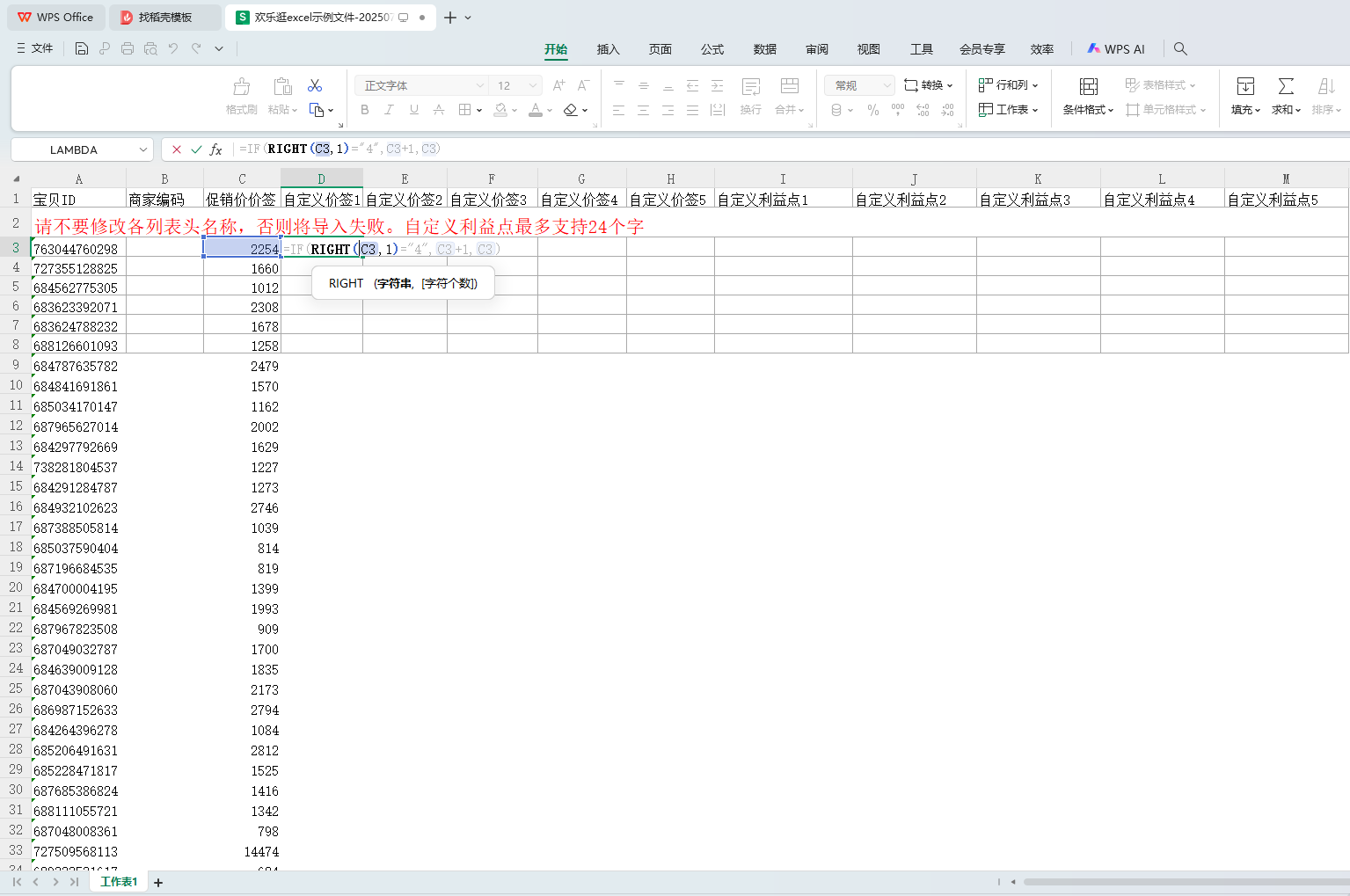Click the search magnifier icon

point(1180,48)
